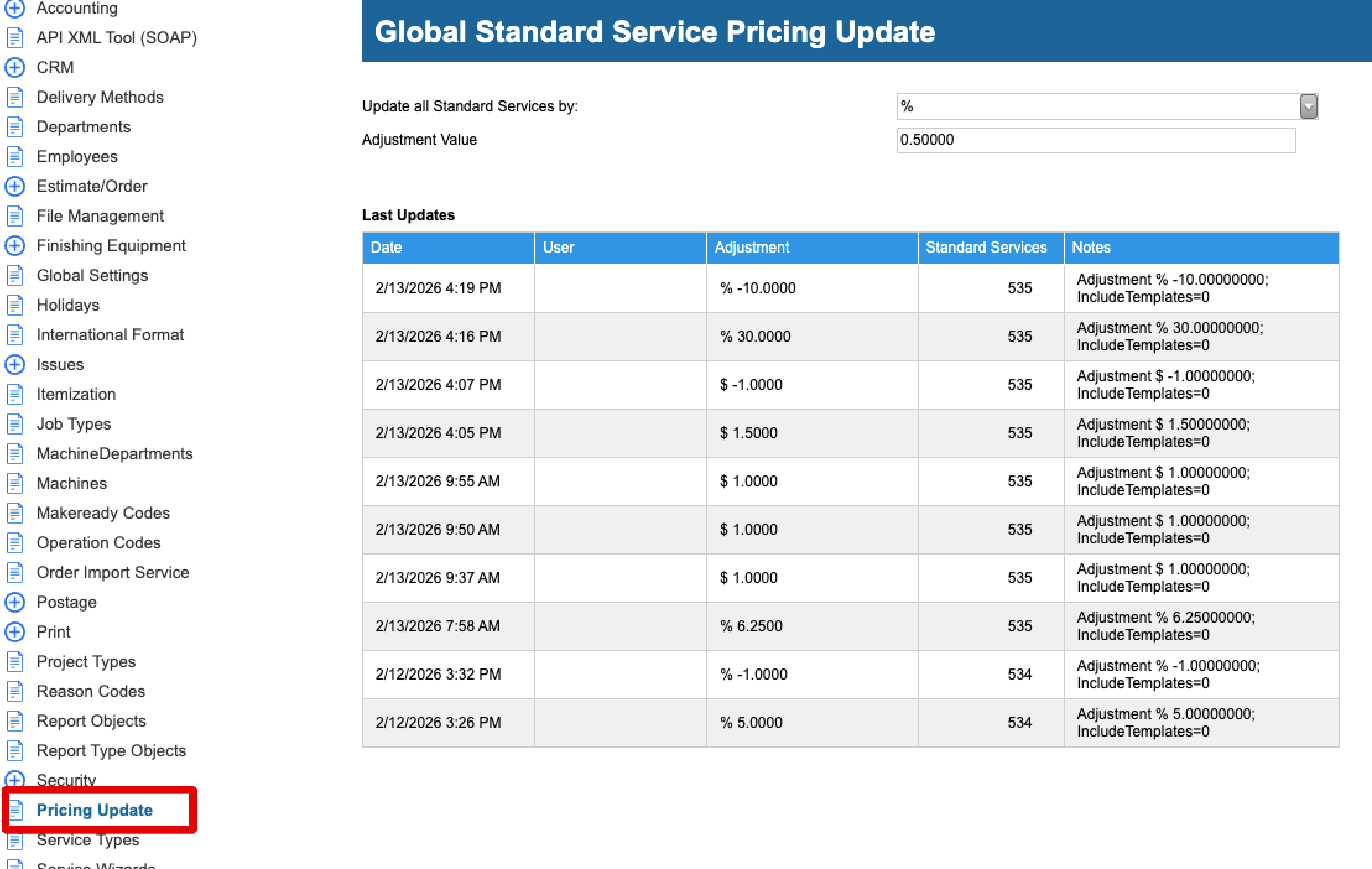
Task: Click the 2/13/2026 9:55 AM date cell
Action: coord(449,482)
